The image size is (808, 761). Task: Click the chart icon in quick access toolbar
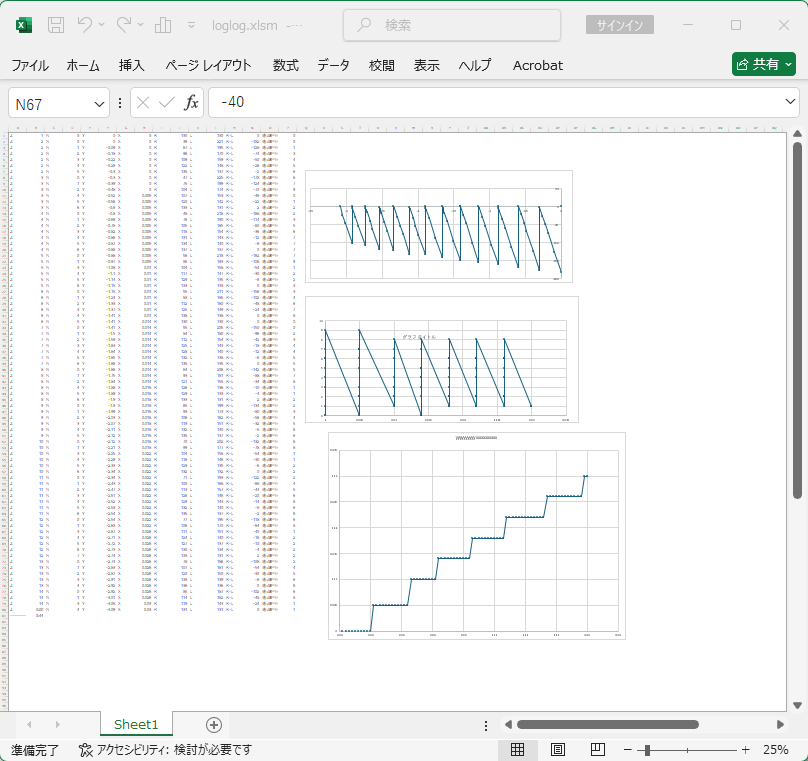[163, 25]
